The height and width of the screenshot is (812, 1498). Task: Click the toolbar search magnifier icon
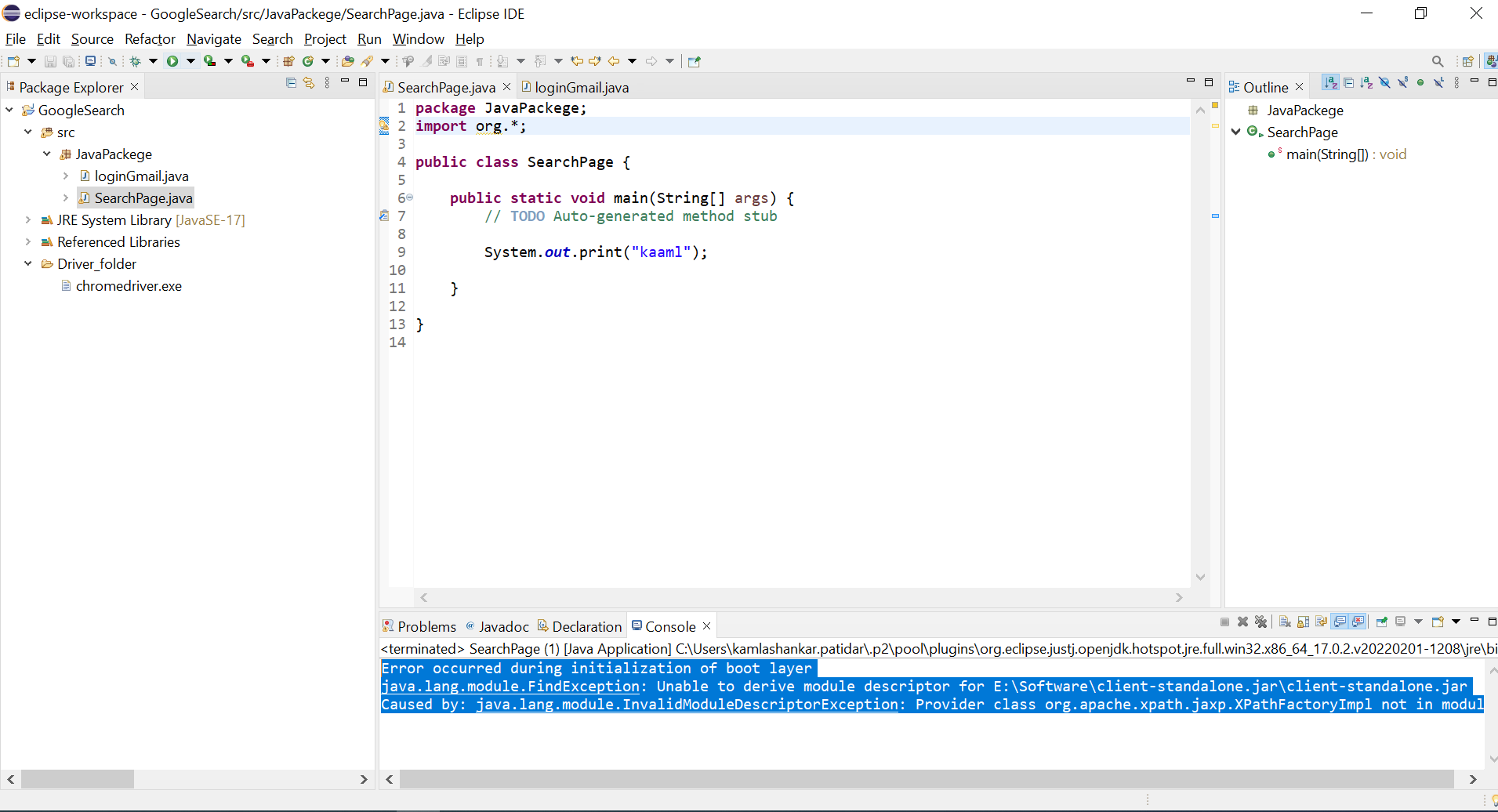[1438, 61]
